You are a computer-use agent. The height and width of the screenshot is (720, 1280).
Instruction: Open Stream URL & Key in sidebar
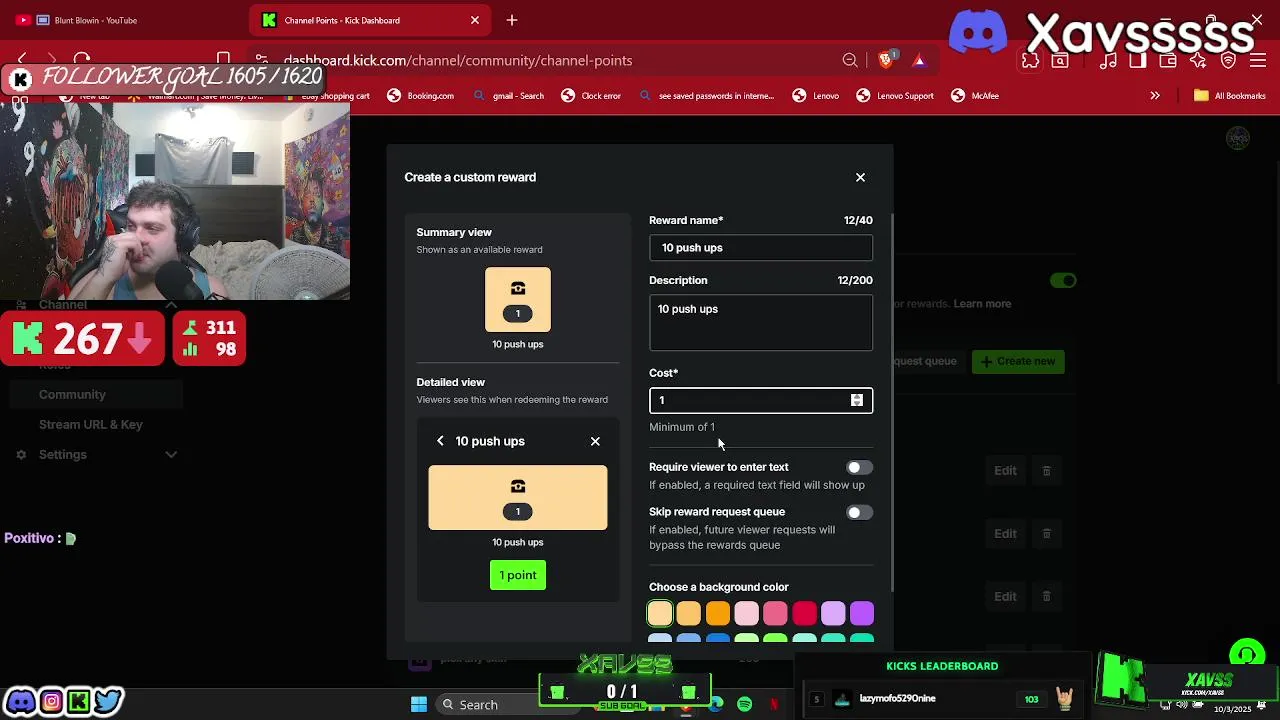point(91,424)
